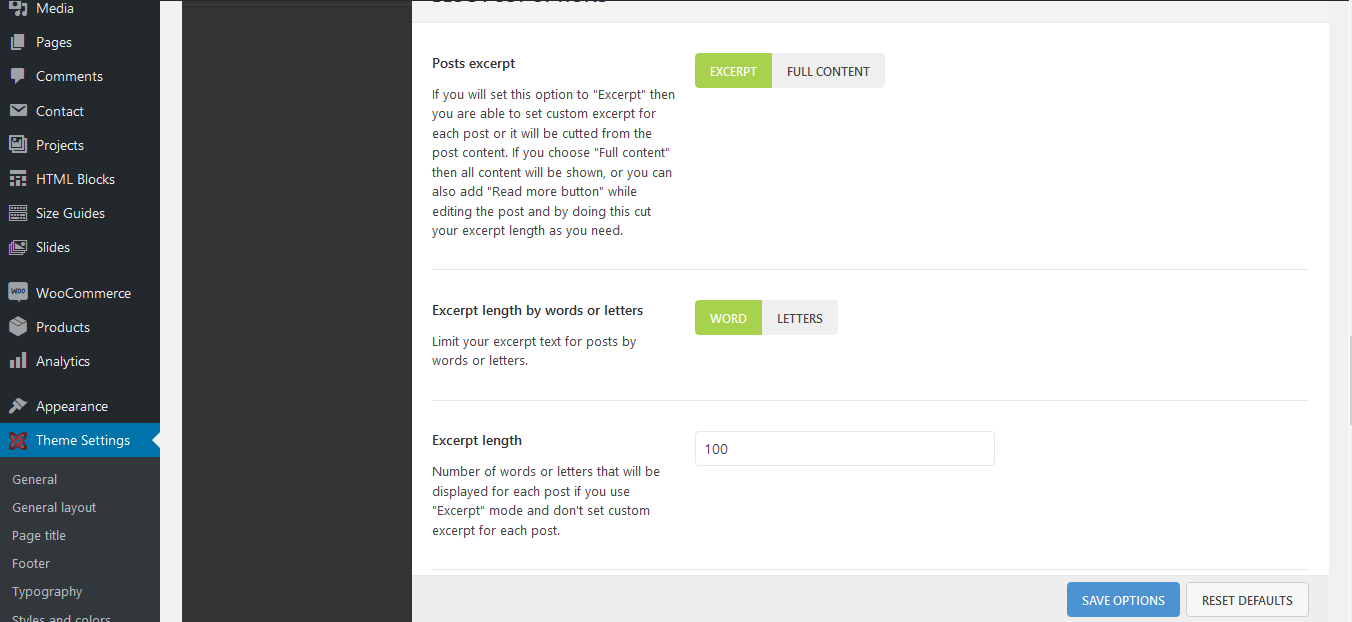Click the Media icon in sidebar
1352x622 pixels.
point(18,8)
